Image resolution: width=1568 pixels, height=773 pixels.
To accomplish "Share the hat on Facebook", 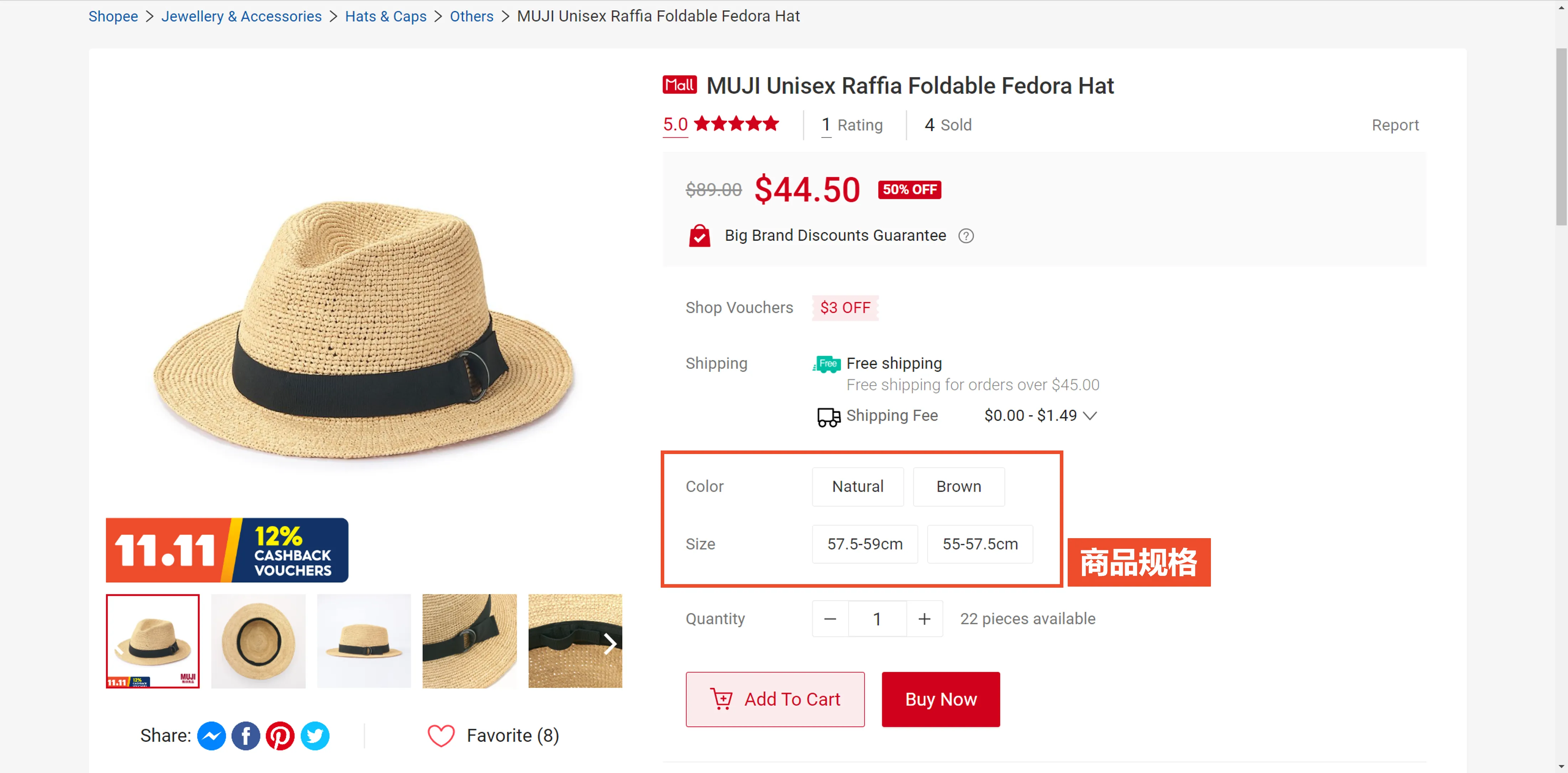I will pyautogui.click(x=246, y=736).
